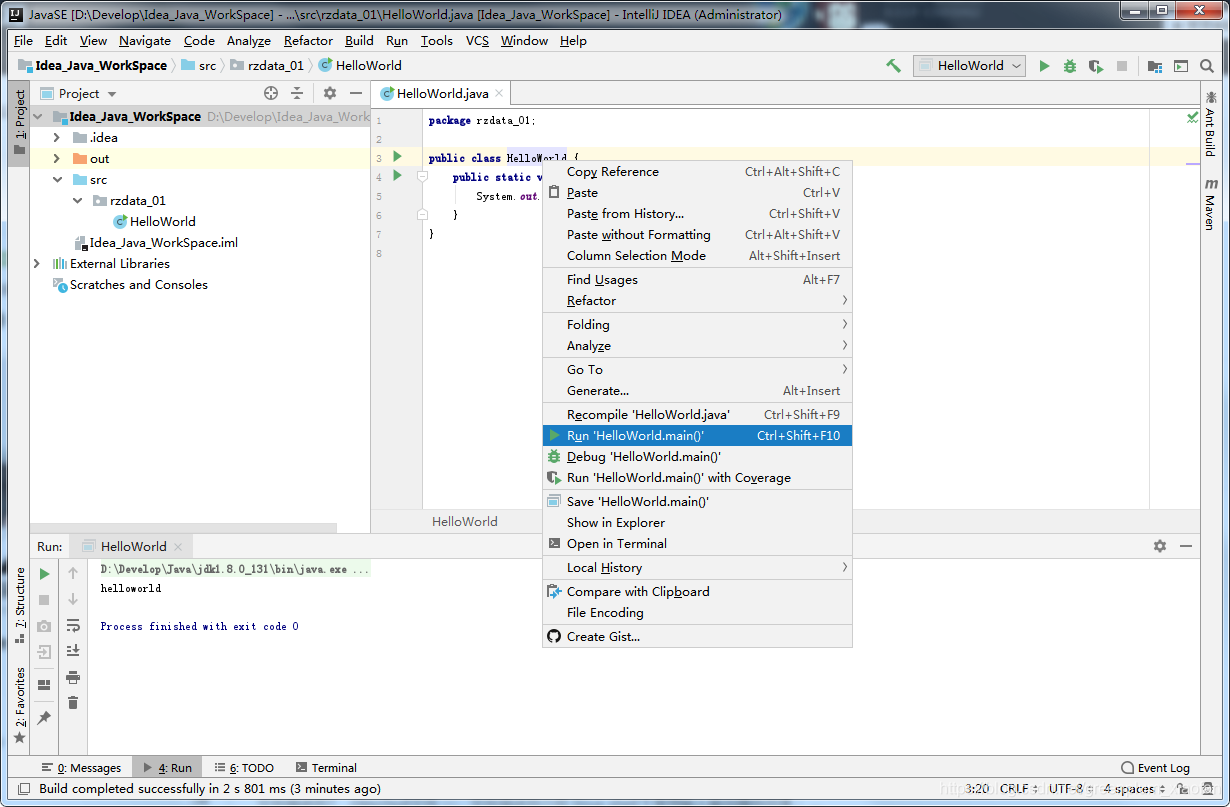Open the Terminal tool window tab
1230x807 pixels.
pyautogui.click(x=327, y=768)
